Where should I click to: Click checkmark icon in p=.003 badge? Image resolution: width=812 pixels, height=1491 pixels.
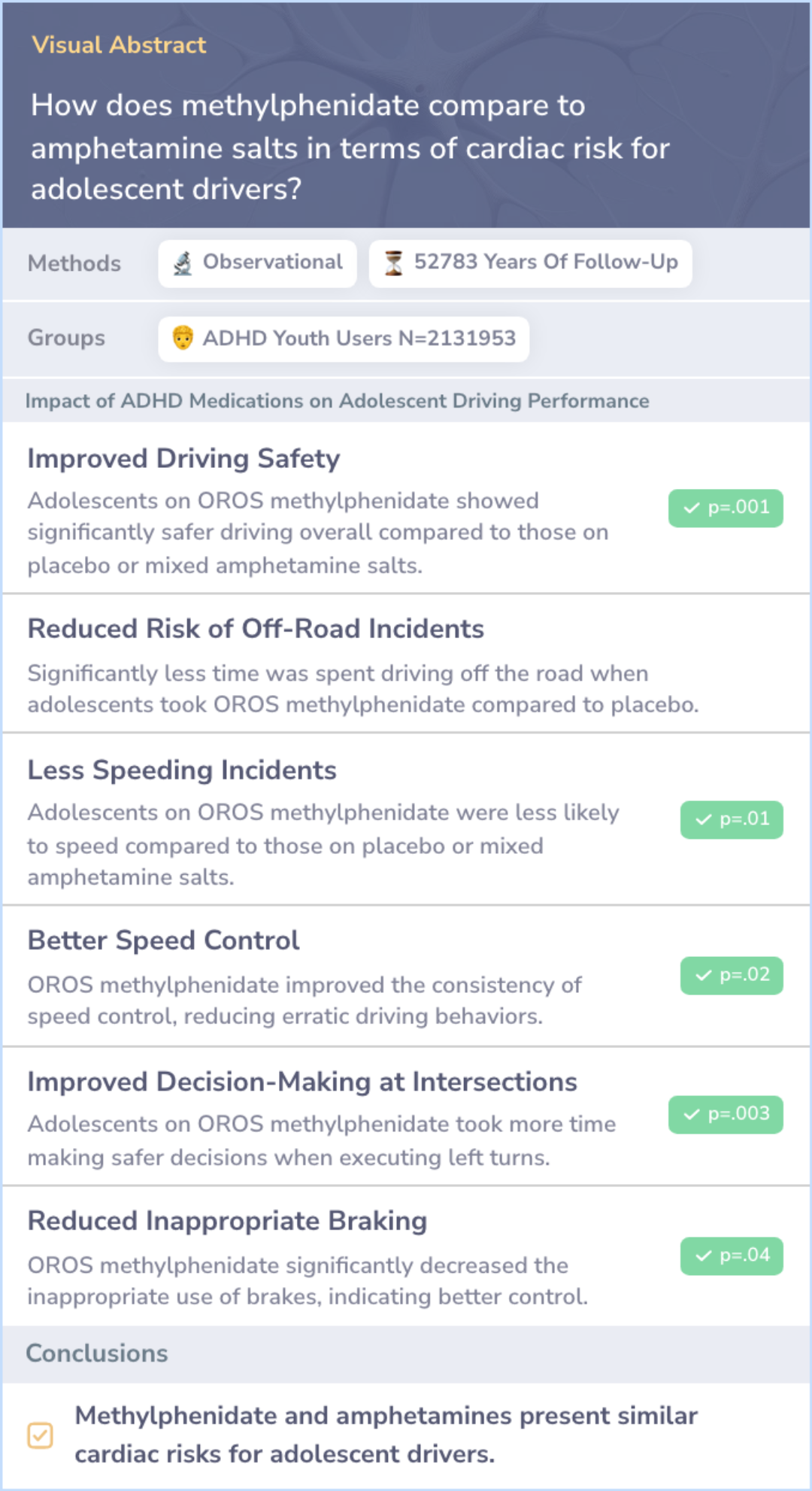(x=692, y=1115)
